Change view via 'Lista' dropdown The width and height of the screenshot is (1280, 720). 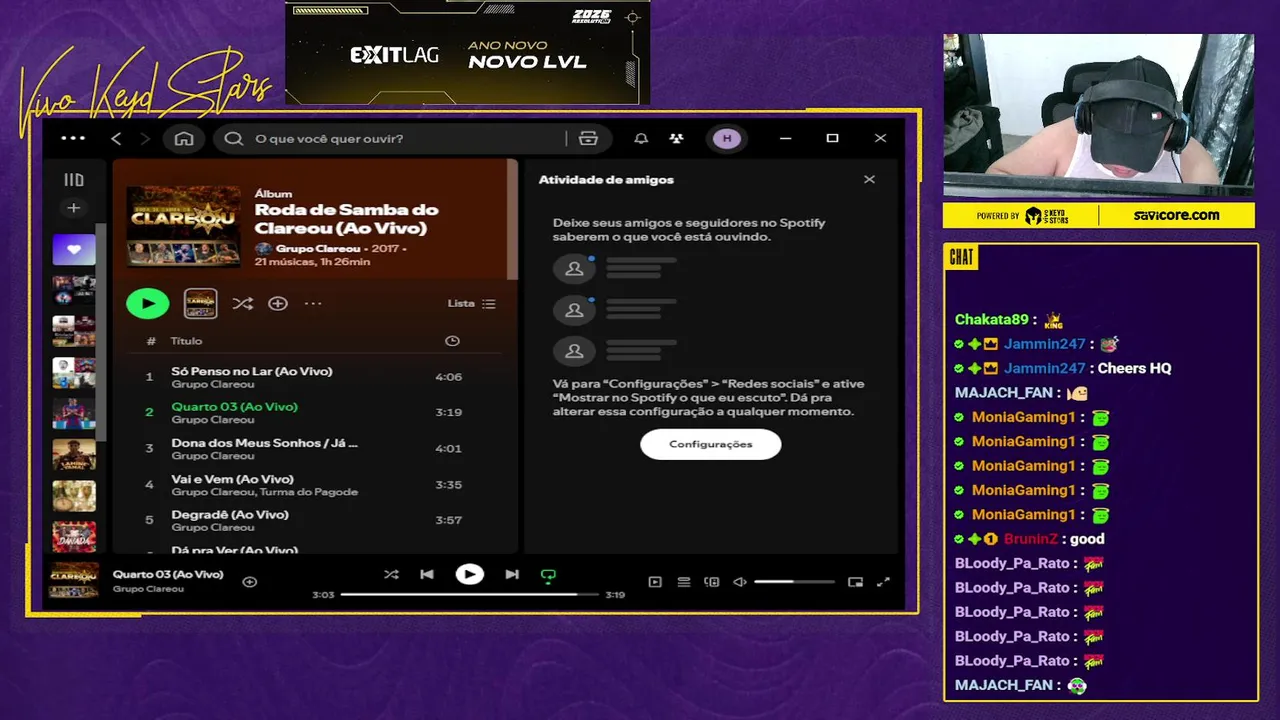(471, 303)
